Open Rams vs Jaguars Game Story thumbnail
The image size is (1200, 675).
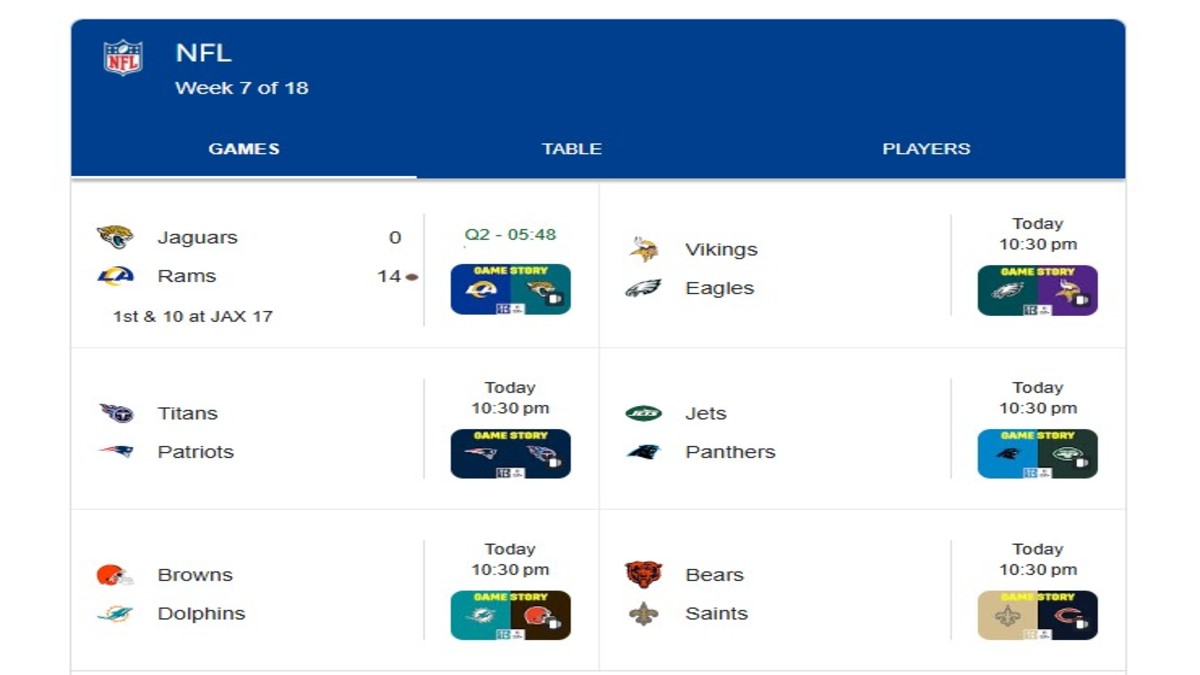tap(510, 290)
